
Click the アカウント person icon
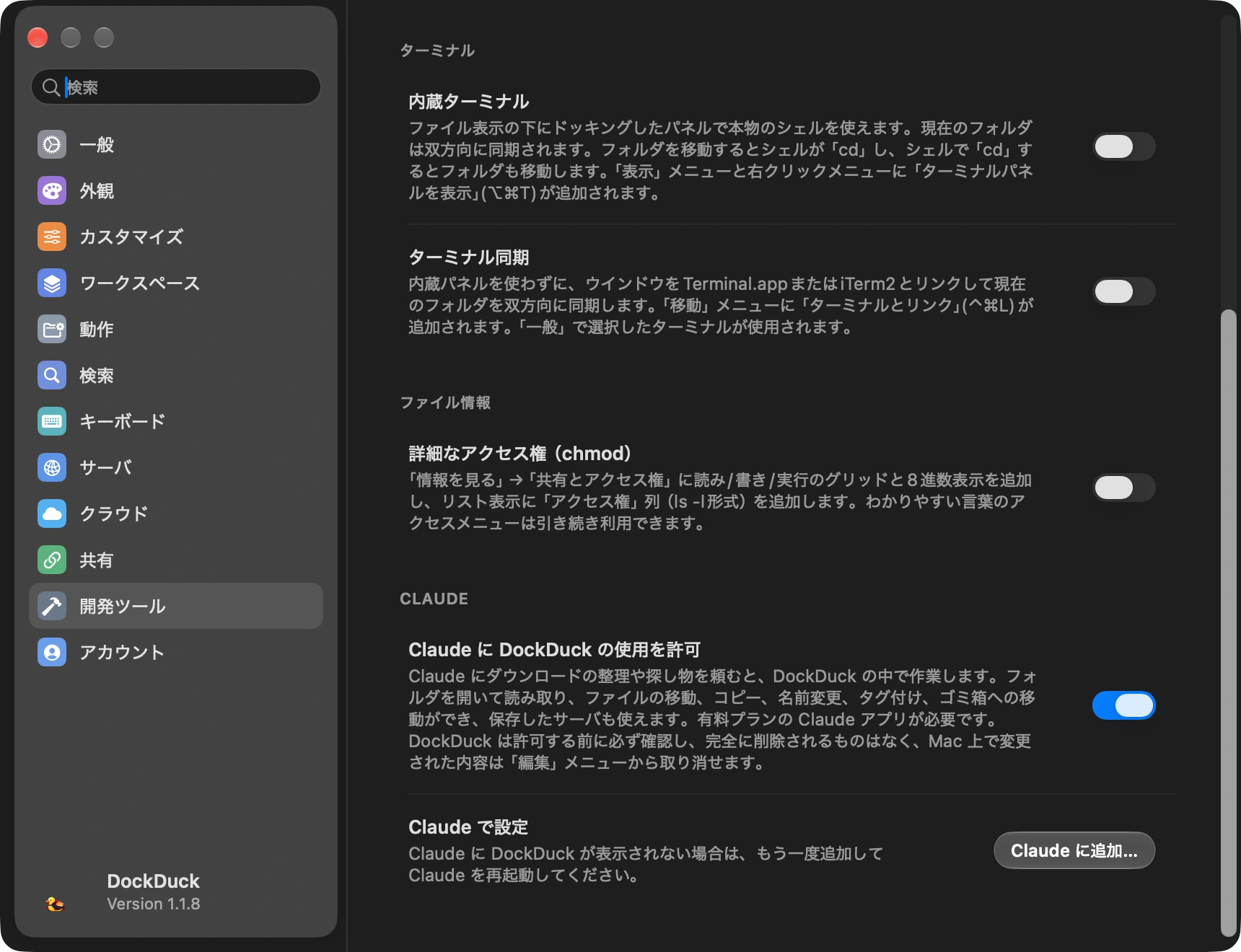click(52, 653)
